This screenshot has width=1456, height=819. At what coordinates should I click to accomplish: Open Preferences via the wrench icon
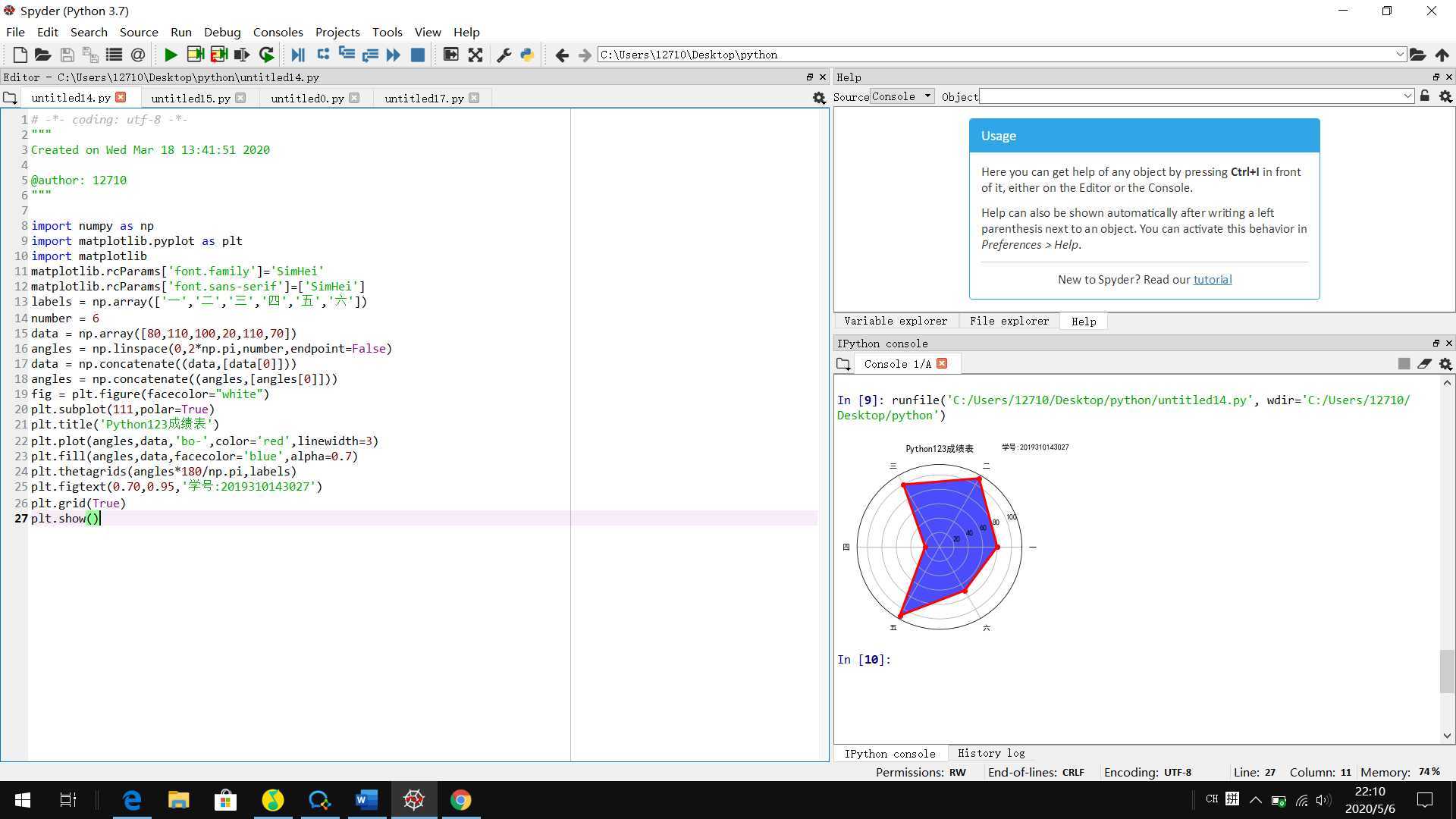504,55
